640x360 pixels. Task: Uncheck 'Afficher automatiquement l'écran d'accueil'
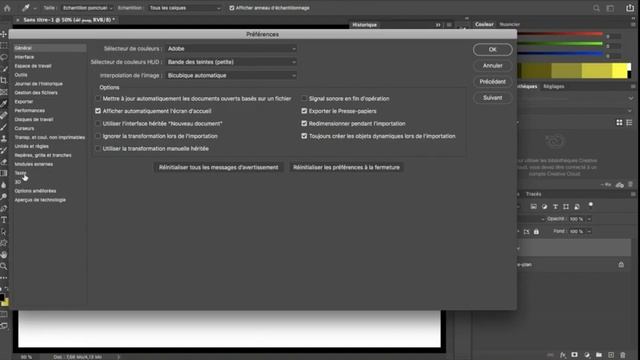pos(98,111)
